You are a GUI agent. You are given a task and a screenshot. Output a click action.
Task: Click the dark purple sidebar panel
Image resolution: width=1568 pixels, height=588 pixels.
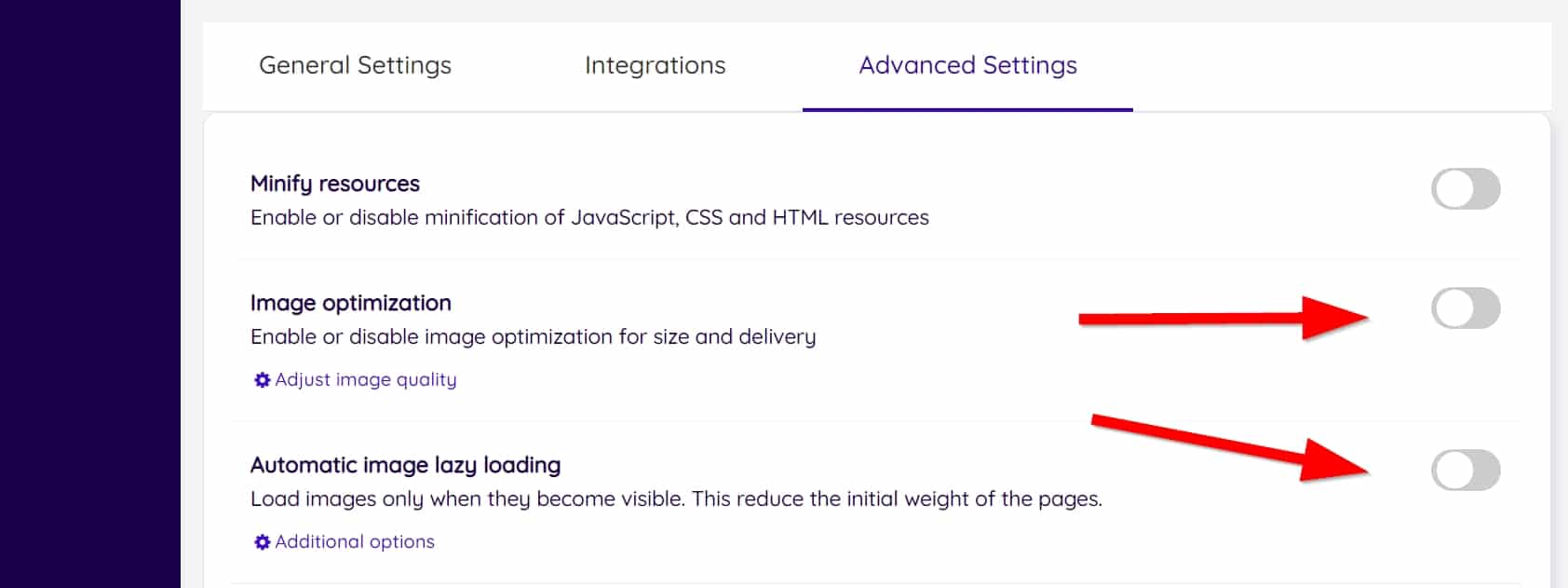pyautogui.click(x=89, y=294)
